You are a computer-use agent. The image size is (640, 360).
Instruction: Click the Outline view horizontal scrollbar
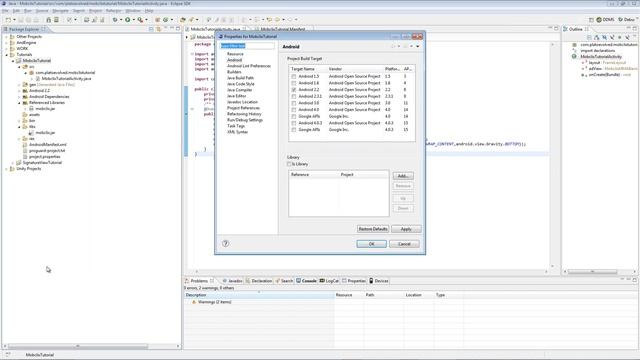(x=592, y=271)
